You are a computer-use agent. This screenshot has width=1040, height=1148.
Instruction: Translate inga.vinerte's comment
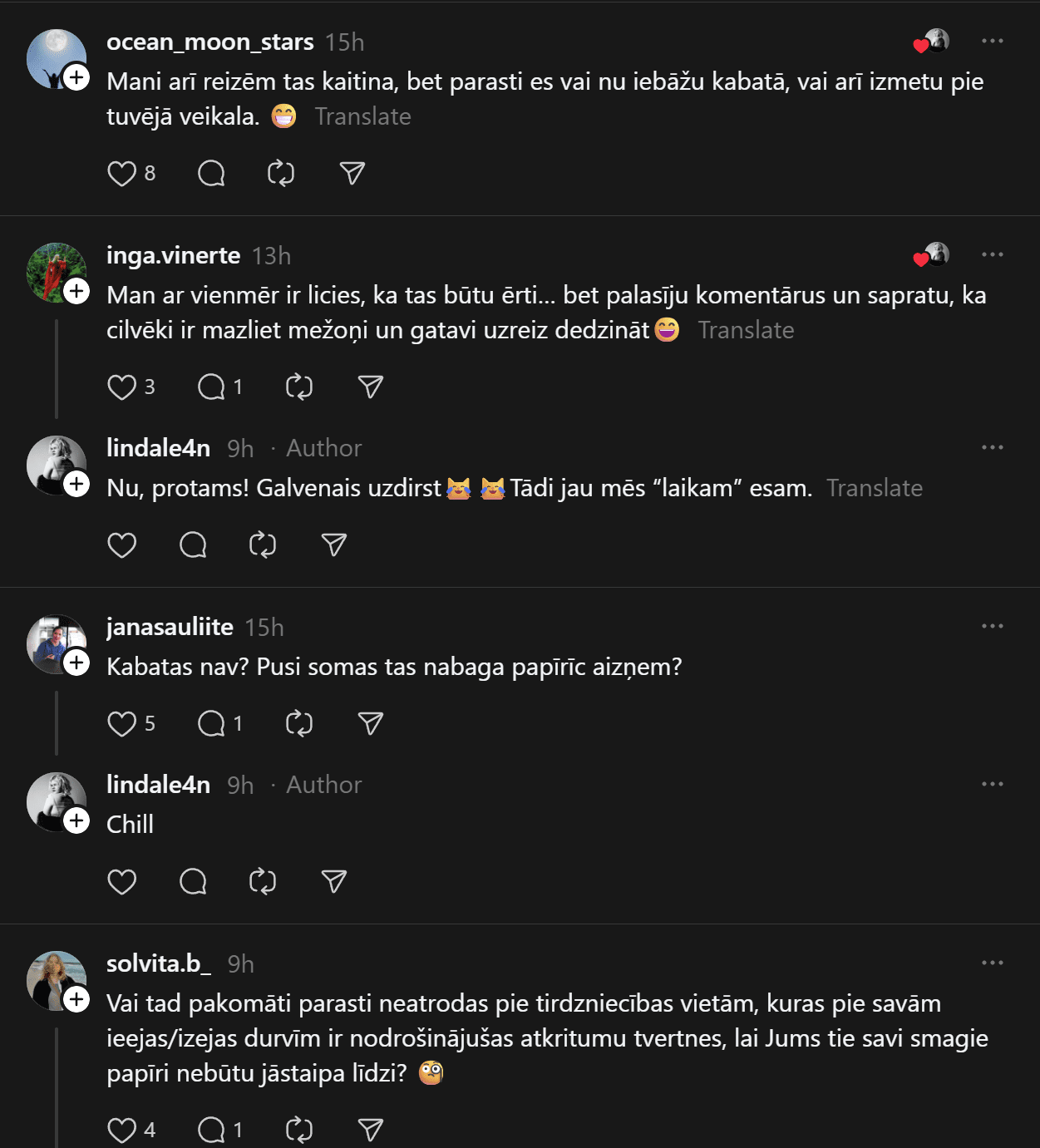tap(746, 330)
